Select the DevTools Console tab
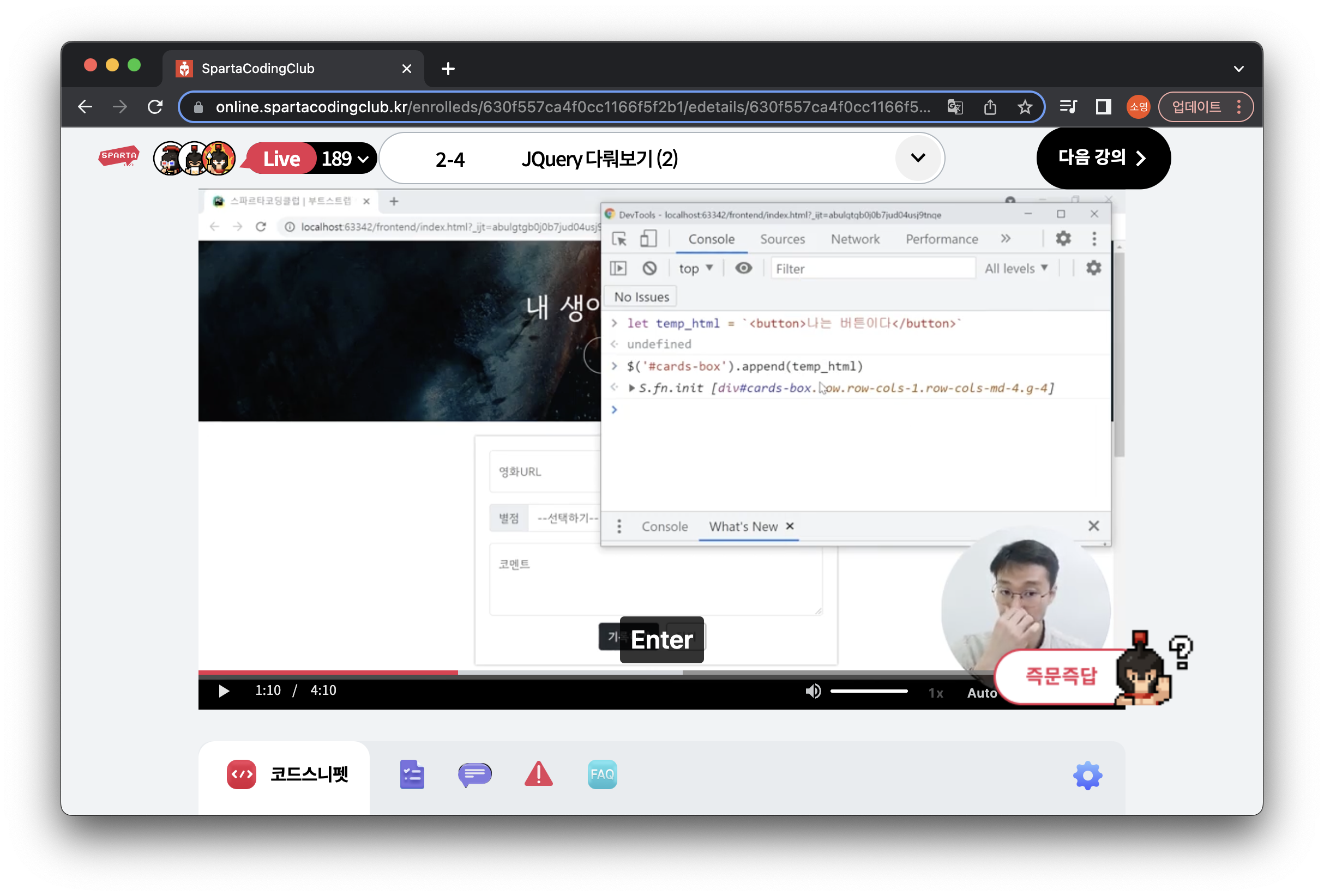 (x=711, y=239)
